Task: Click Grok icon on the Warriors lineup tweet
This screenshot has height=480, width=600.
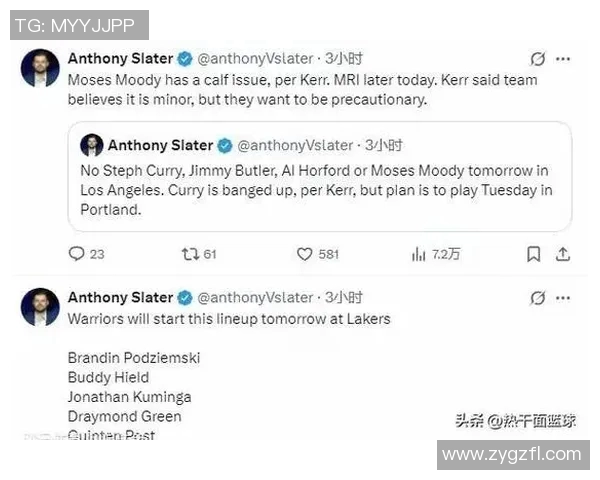Action: tap(538, 298)
